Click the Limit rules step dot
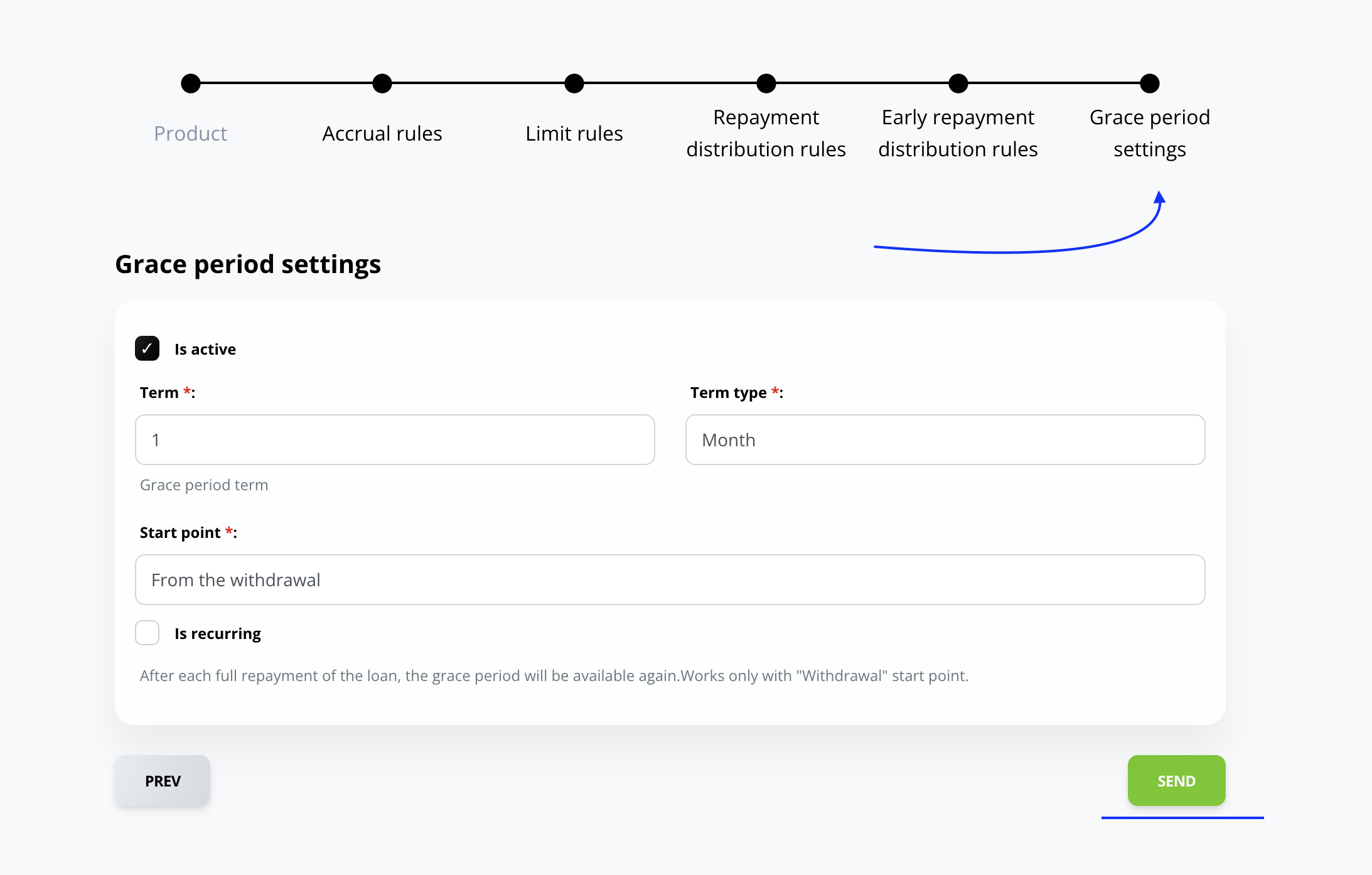This screenshot has height=875, width=1372. [574, 83]
